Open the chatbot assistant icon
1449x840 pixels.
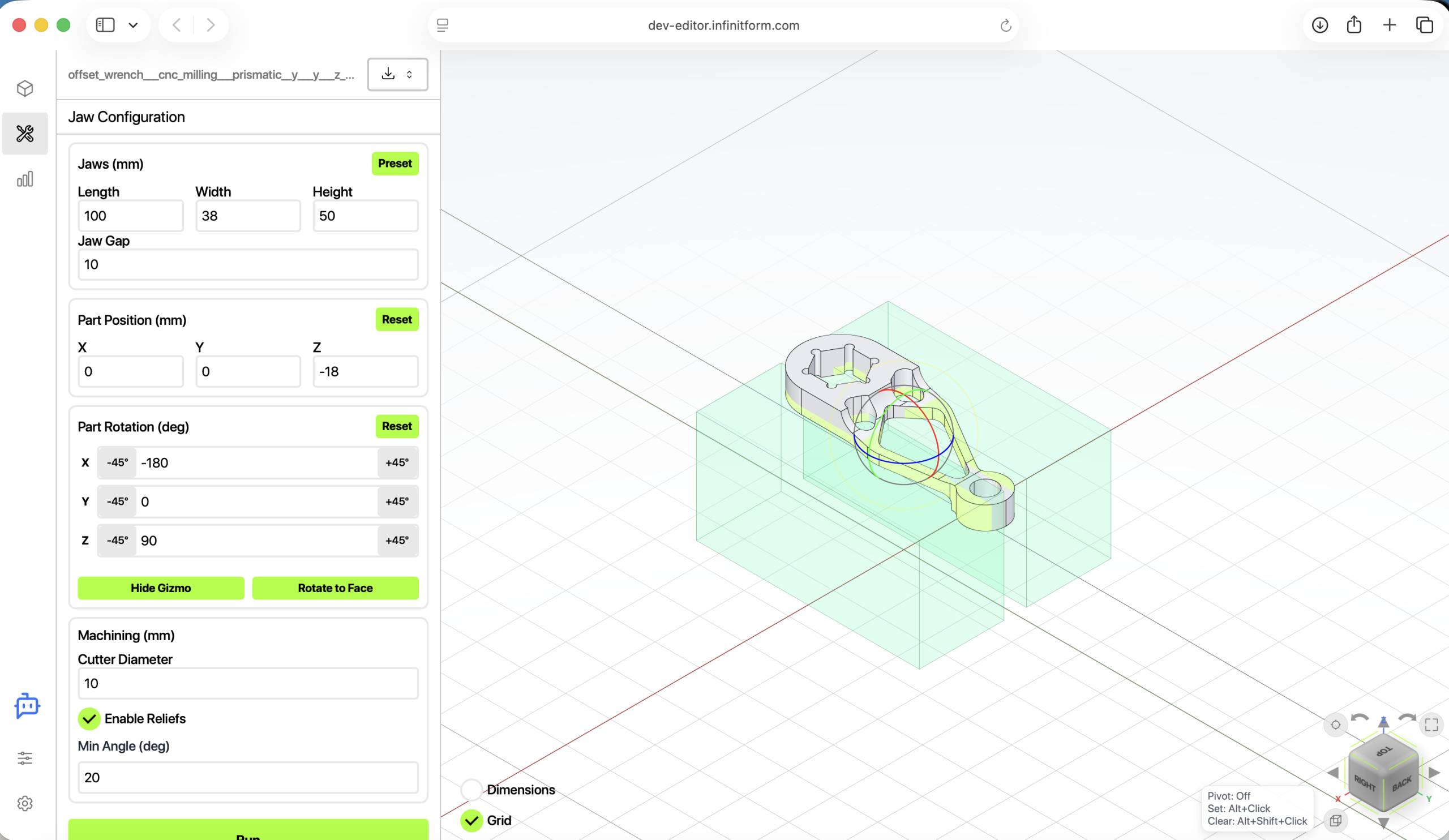(27, 705)
